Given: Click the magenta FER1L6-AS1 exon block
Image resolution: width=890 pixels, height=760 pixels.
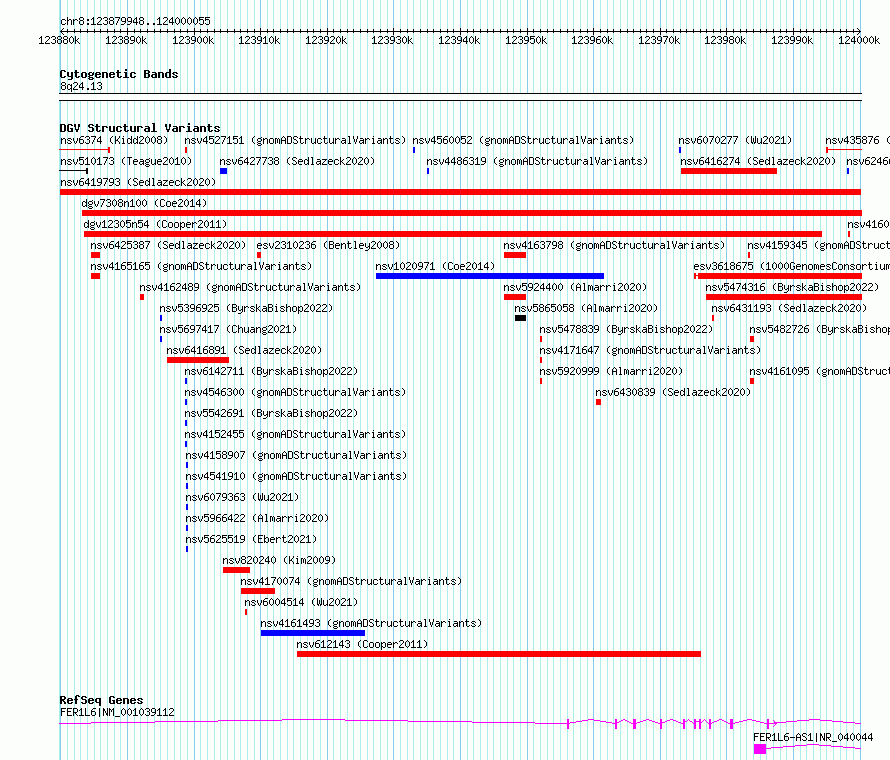Looking at the screenshot, I should pyautogui.click(x=759, y=749).
